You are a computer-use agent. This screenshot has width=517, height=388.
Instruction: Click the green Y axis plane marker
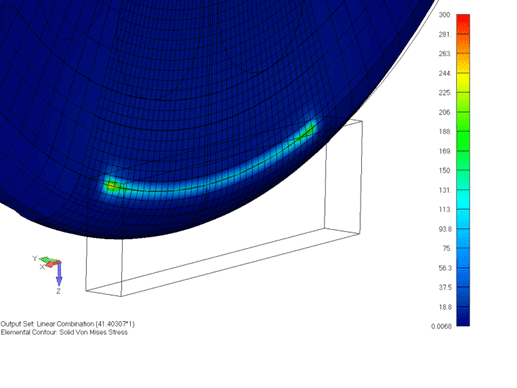47,259
